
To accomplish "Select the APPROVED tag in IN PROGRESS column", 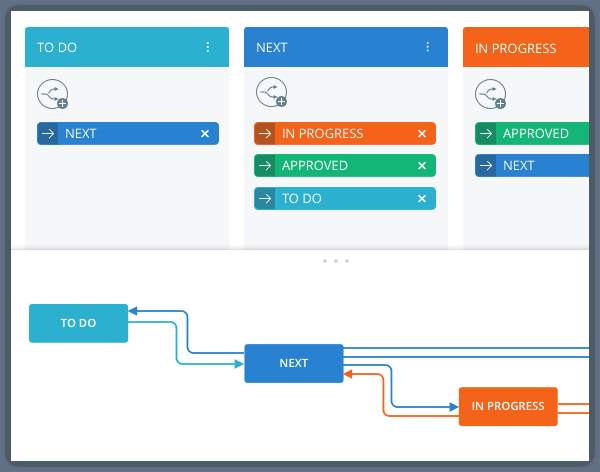I will pyautogui.click(x=532, y=134).
